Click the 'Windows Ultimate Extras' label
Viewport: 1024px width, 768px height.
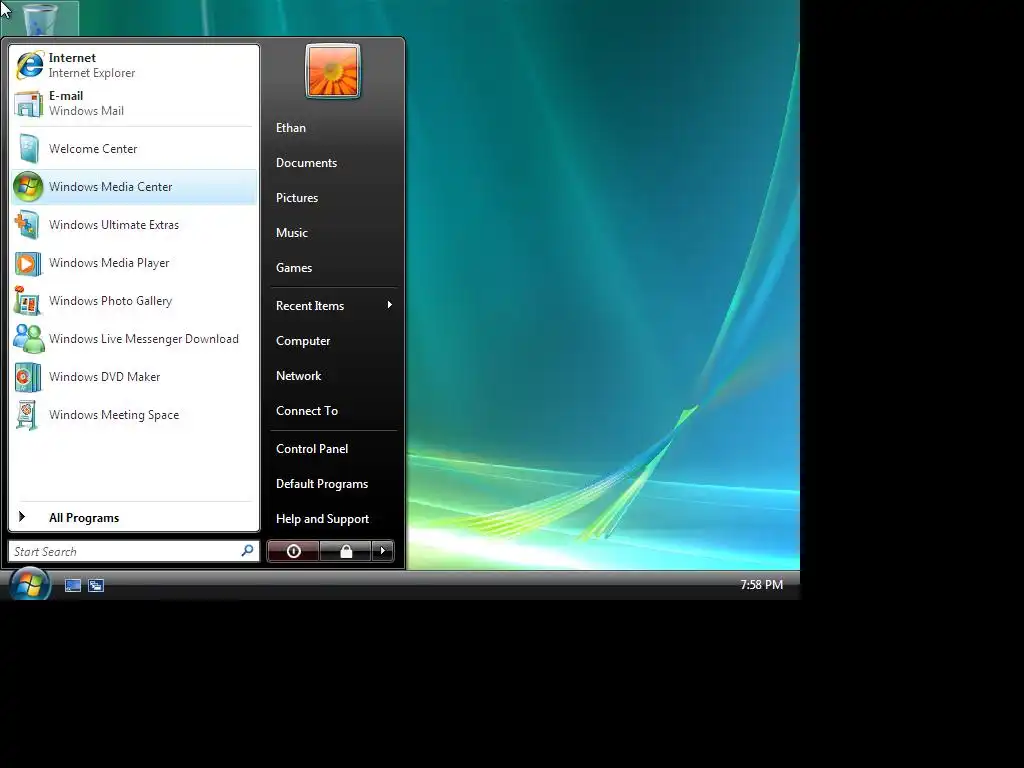(114, 225)
